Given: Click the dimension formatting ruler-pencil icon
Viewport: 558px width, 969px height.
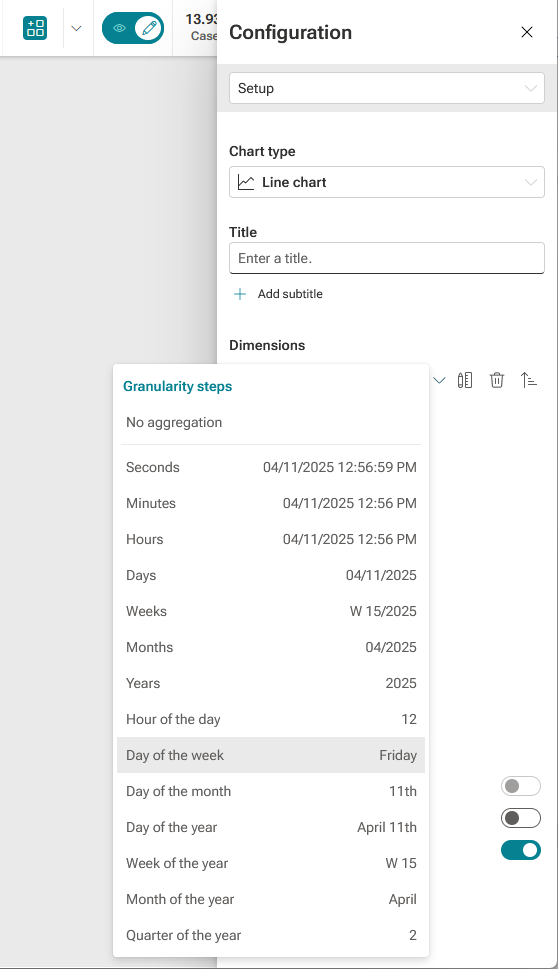Looking at the screenshot, I should pyautogui.click(x=465, y=380).
